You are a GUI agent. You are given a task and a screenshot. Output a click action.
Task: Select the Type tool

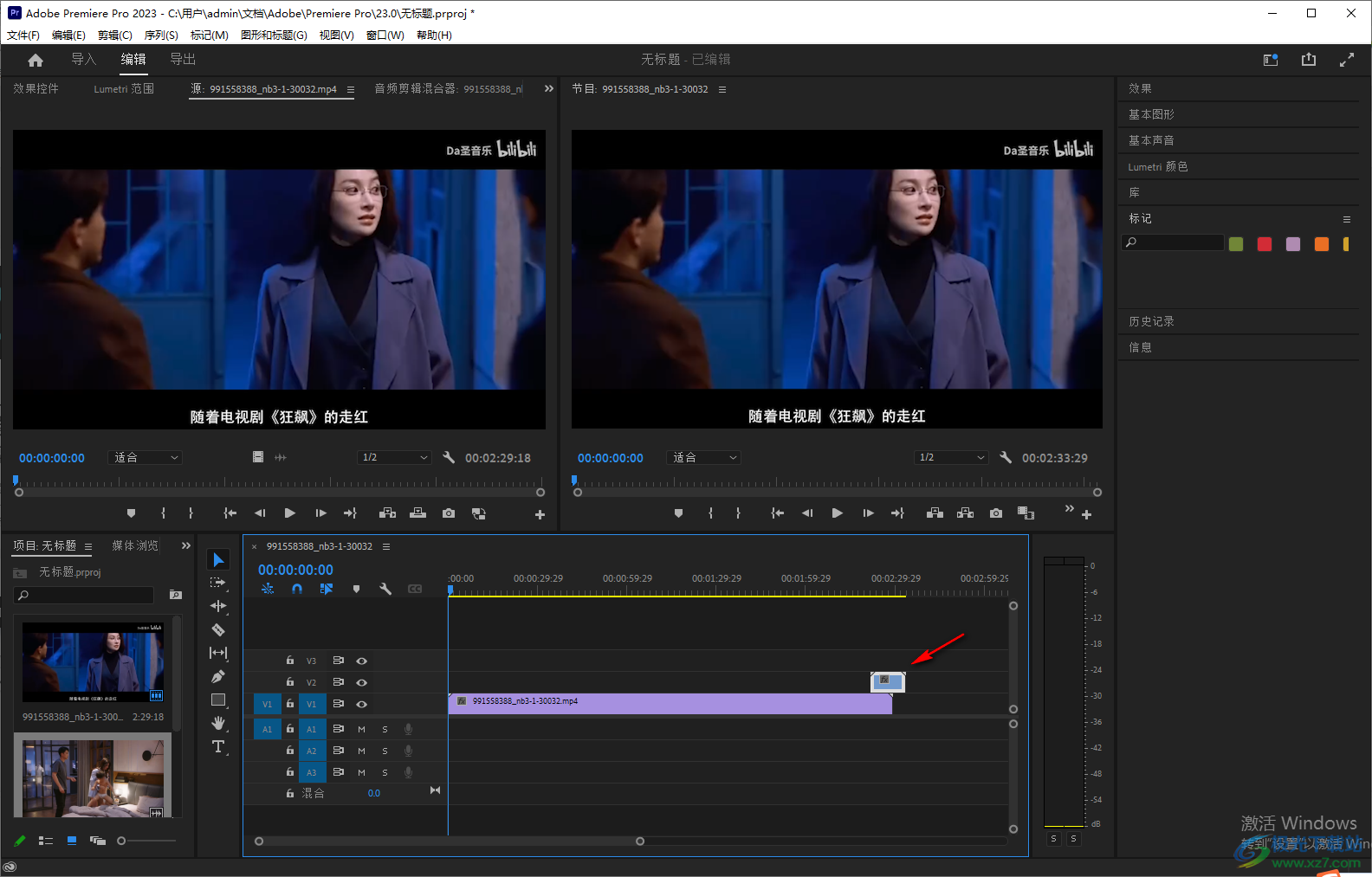point(218,746)
